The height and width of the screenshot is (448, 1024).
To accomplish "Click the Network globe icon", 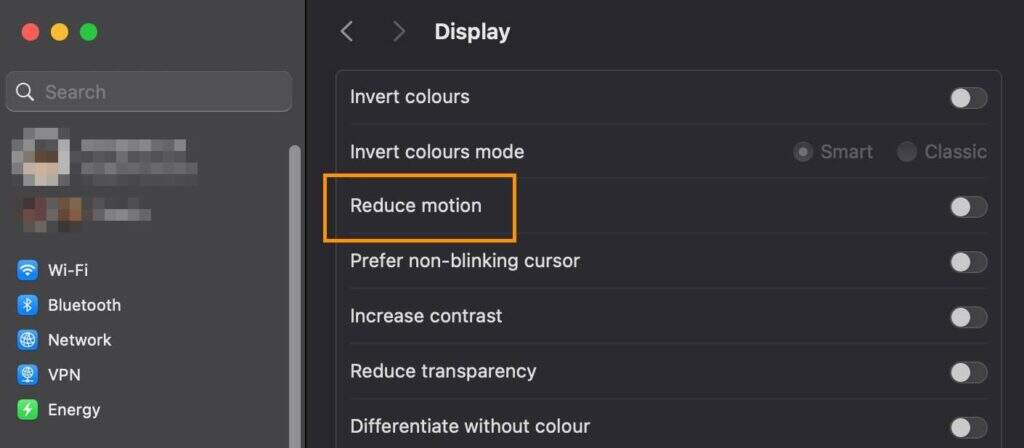I will [28, 340].
